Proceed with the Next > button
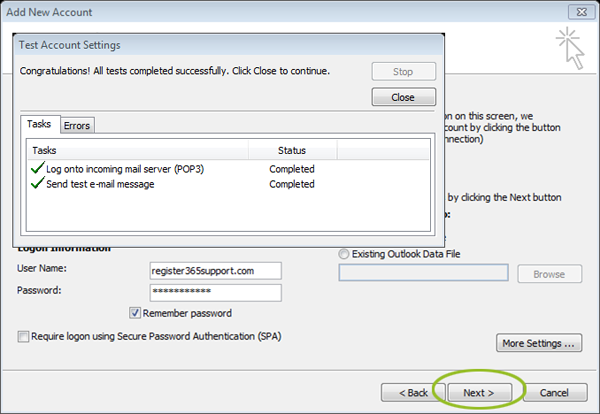600x414 pixels. (479, 393)
